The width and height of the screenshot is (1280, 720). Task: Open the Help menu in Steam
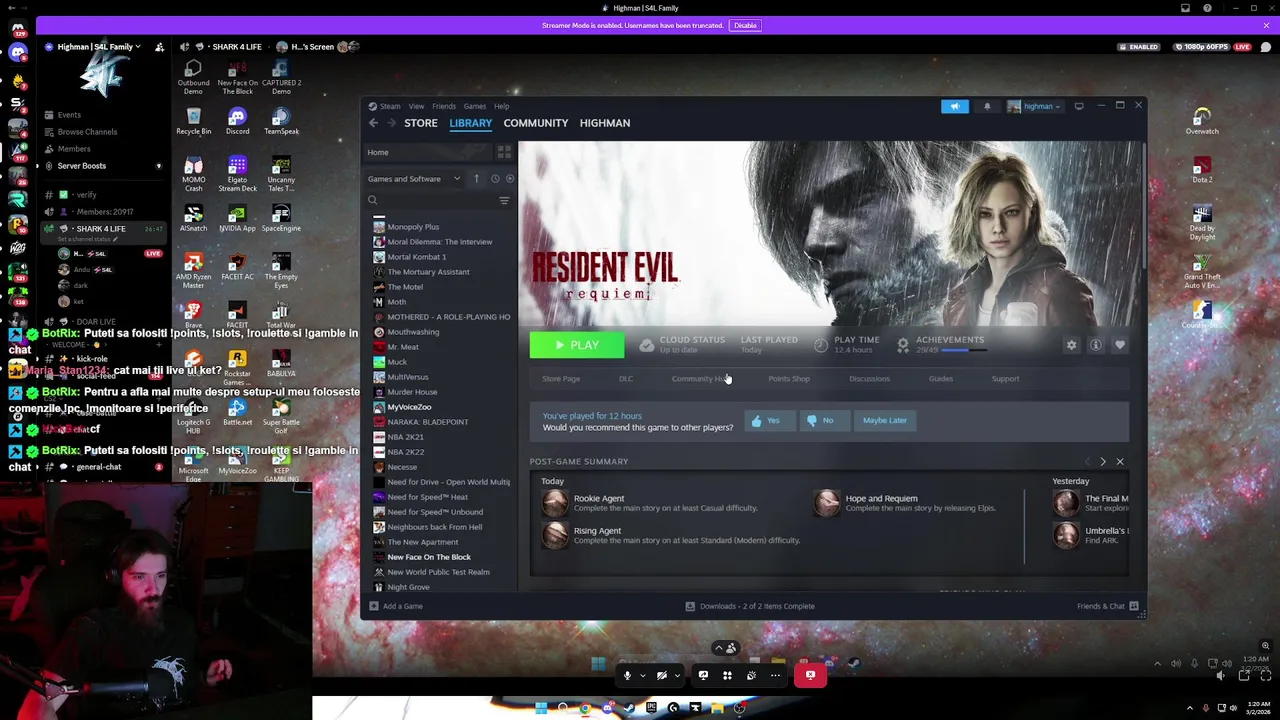[x=501, y=106]
